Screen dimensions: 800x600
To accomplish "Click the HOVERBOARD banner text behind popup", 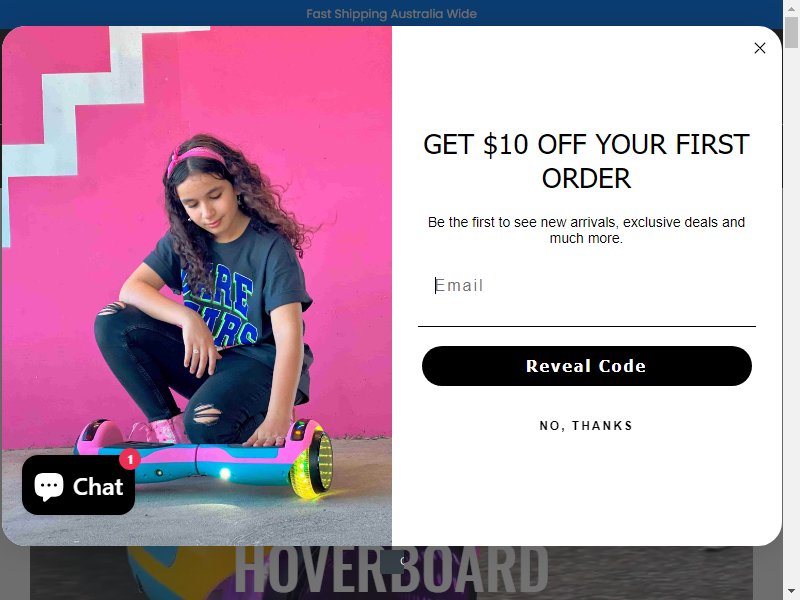I will (x=391, y=568).
